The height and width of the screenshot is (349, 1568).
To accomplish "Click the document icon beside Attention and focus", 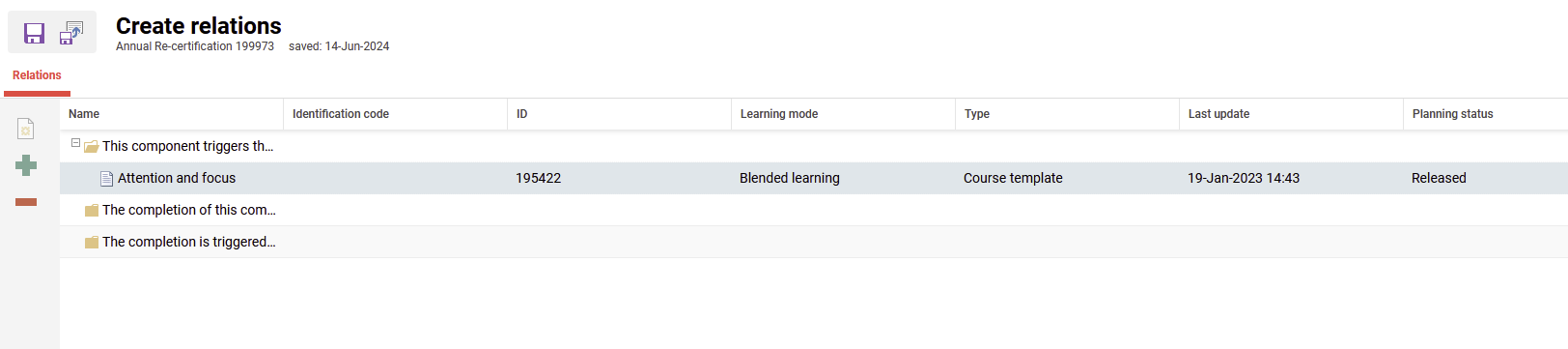I will click(107, 179).
